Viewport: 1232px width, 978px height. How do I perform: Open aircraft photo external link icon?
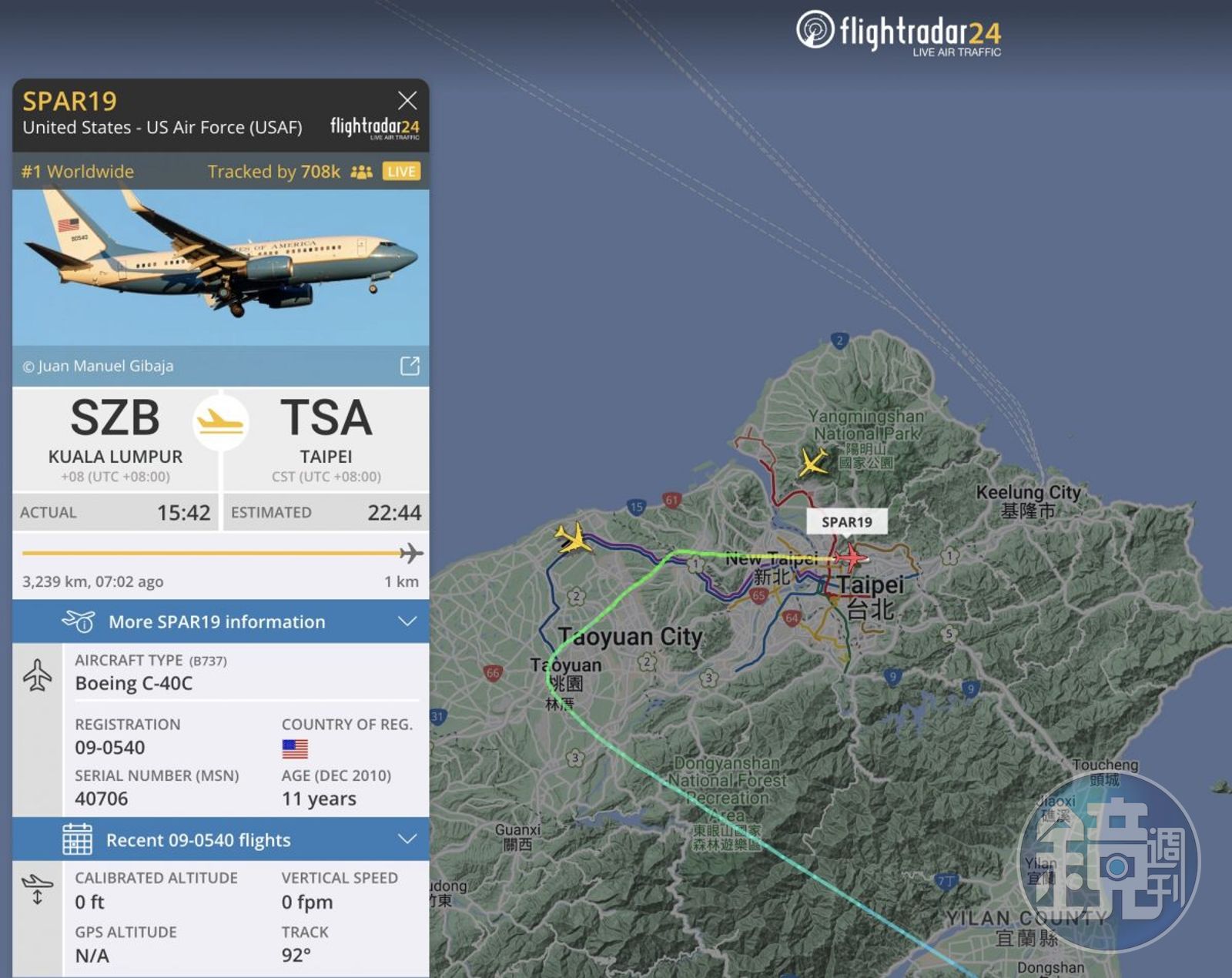click(410, 366)
